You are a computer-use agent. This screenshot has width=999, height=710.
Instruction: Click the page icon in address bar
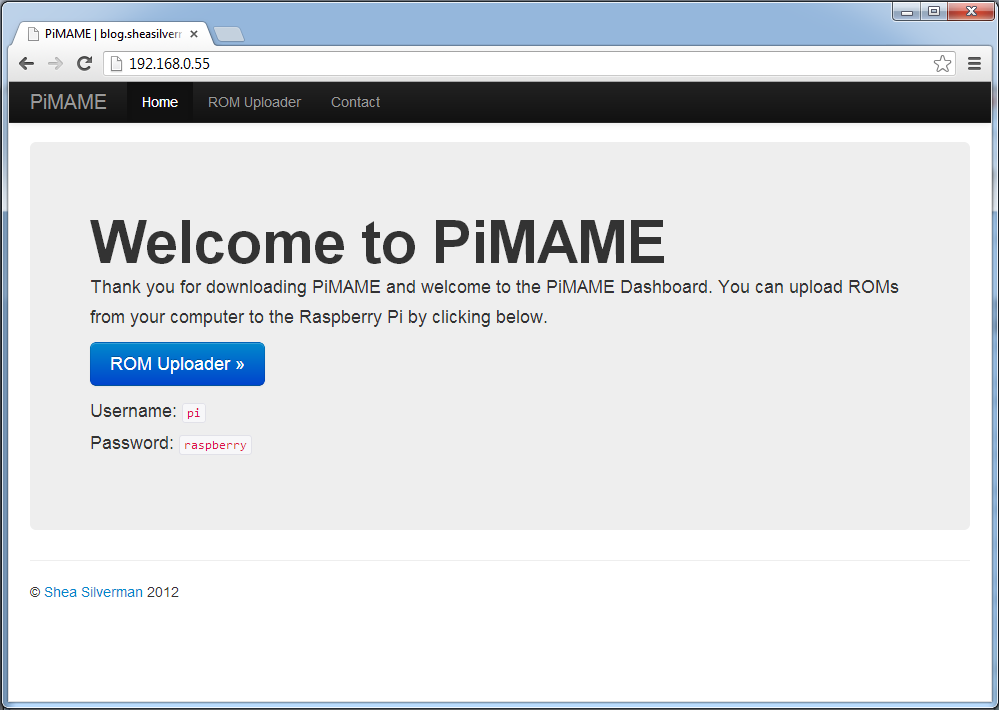(116, 64)
